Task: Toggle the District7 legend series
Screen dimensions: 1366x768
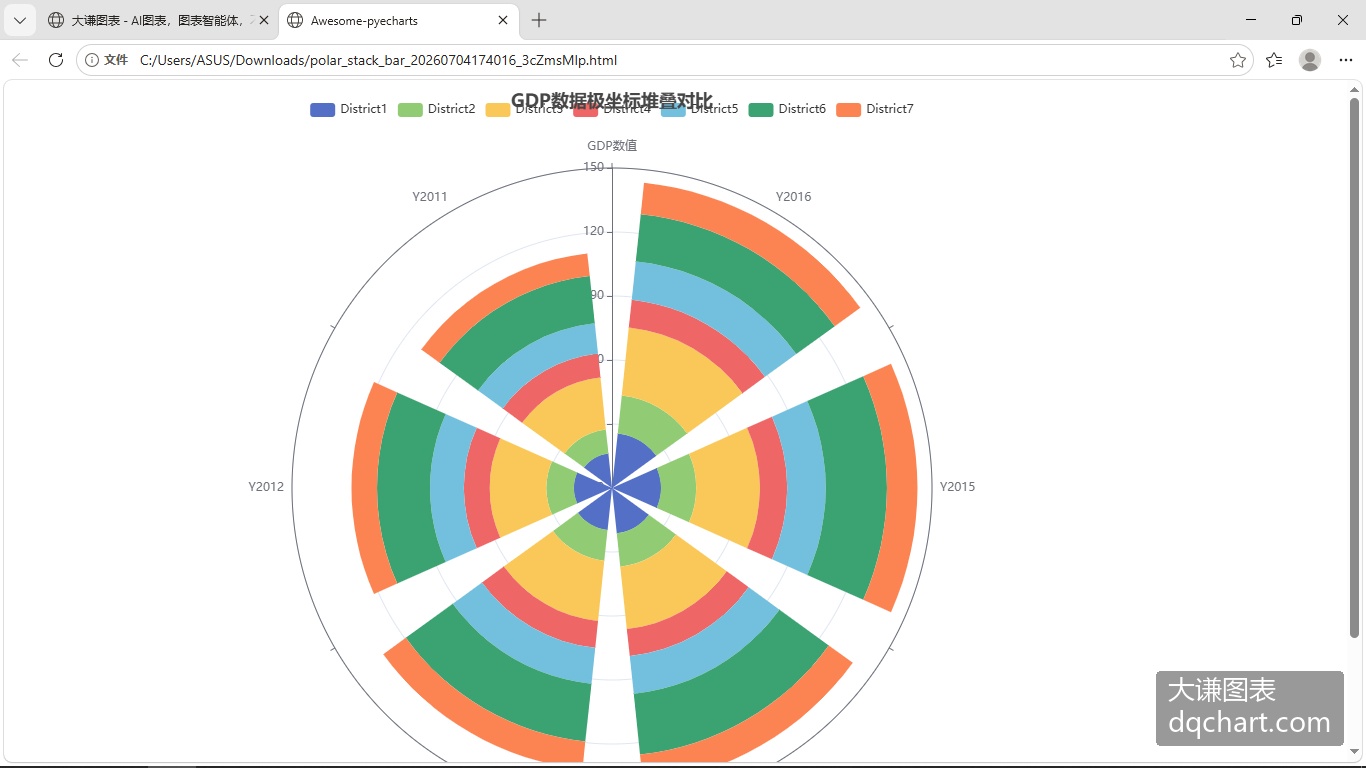Action: pos(875,109)
